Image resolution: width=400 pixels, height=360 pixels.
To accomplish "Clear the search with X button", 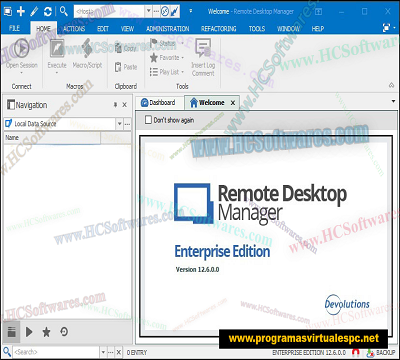I will 118,352.
